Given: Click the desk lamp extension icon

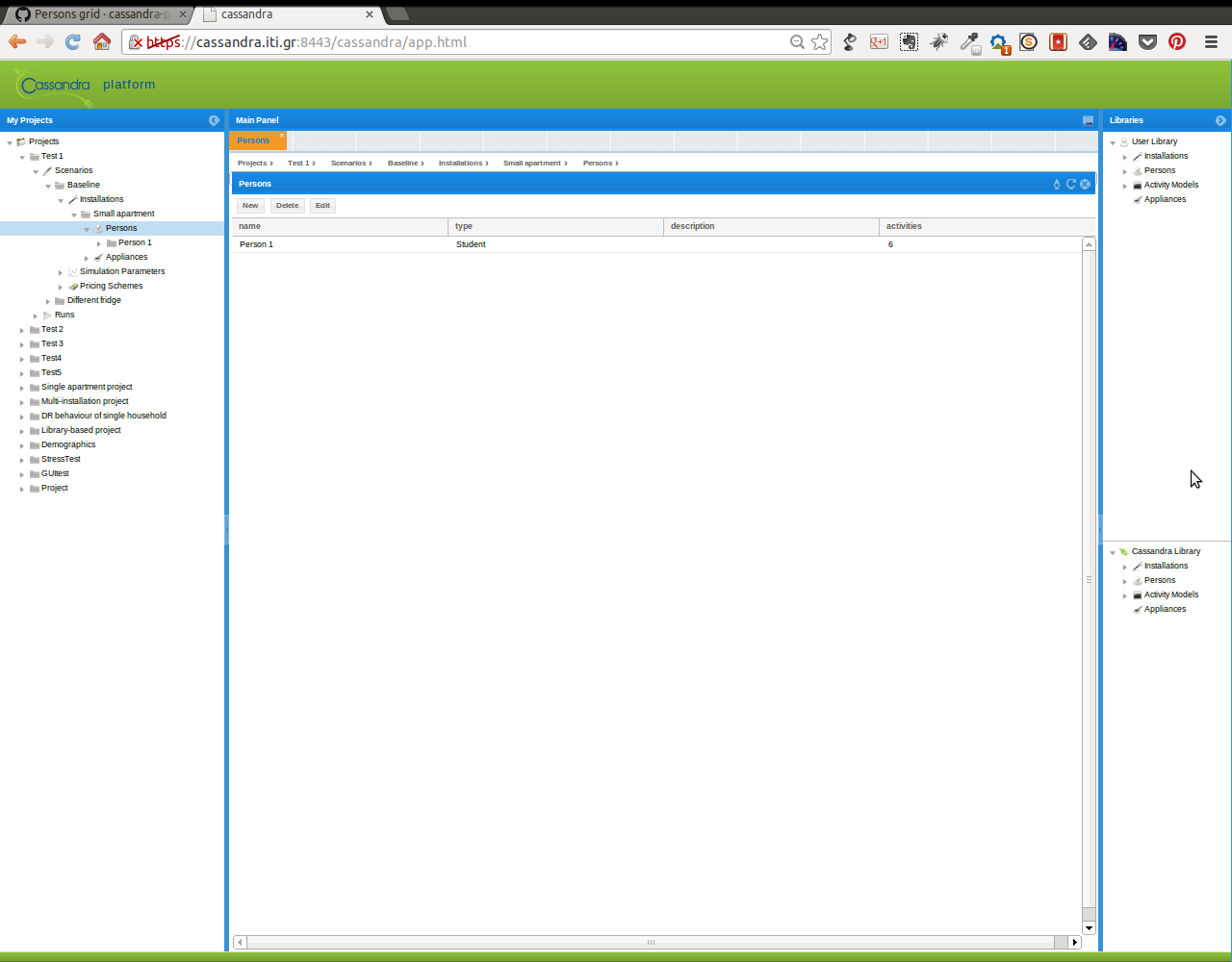Looking at the screenshot, I should (x=849, y=41).
